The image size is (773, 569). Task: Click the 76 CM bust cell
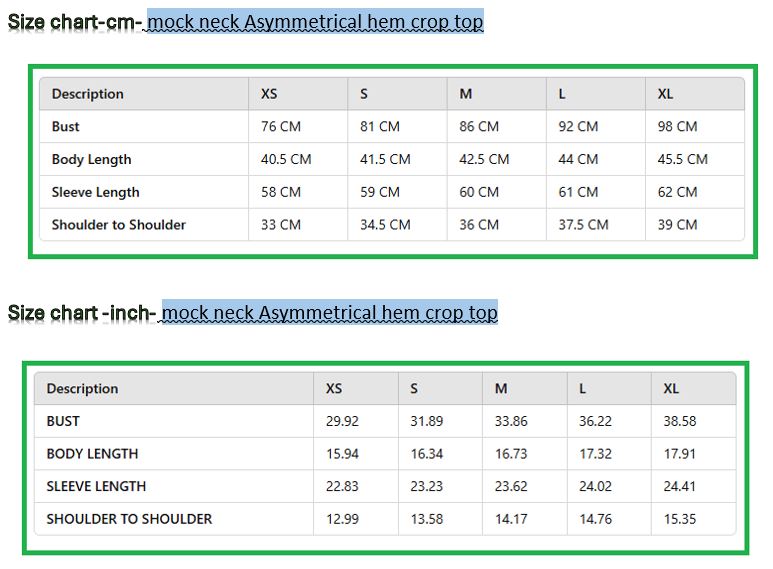point(281,127)
